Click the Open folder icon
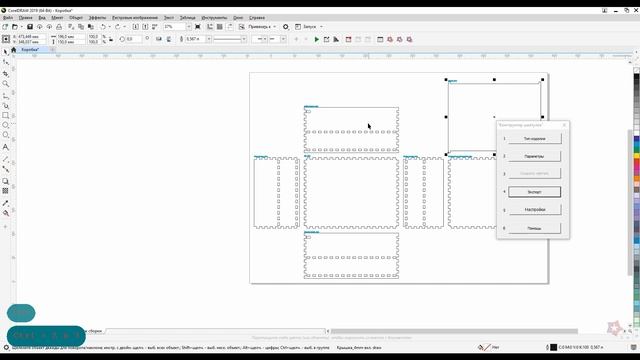Screen dimensions: 640x360 tap(15, 27)
